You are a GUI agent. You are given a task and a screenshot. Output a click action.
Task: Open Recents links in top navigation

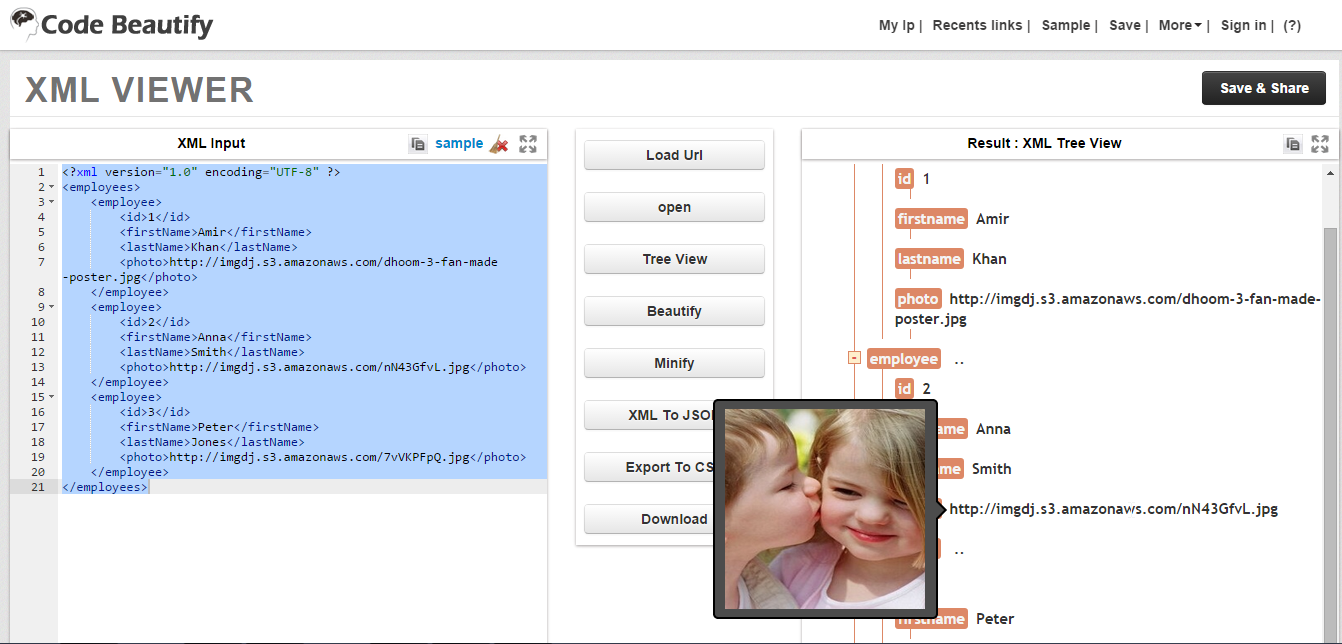tap(977, 25)
